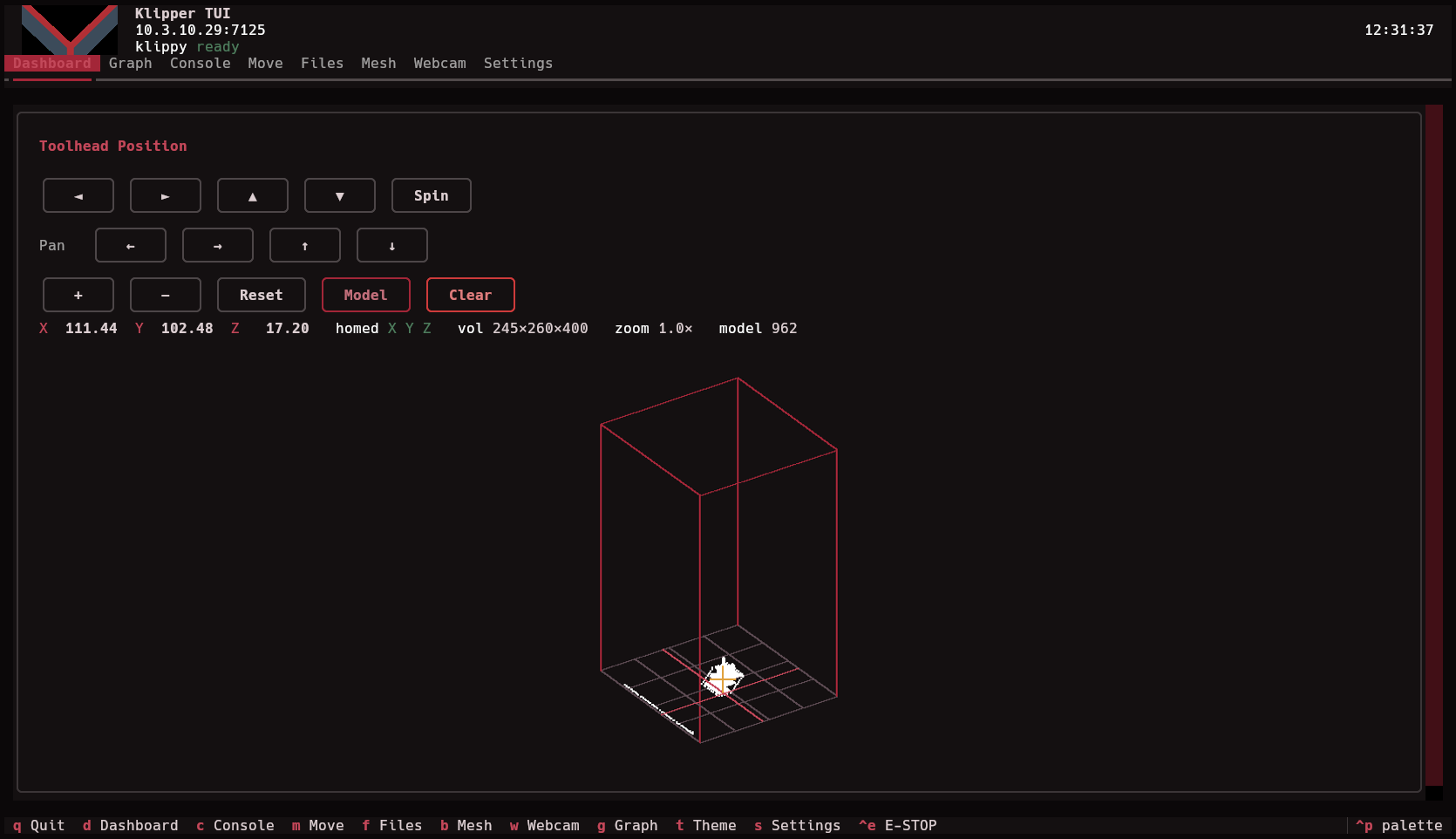Click the 'vol 245×260×400' readout

click(x=523, y=328)
